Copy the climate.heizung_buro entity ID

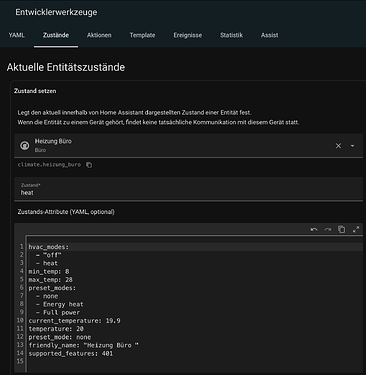point(89,165)
